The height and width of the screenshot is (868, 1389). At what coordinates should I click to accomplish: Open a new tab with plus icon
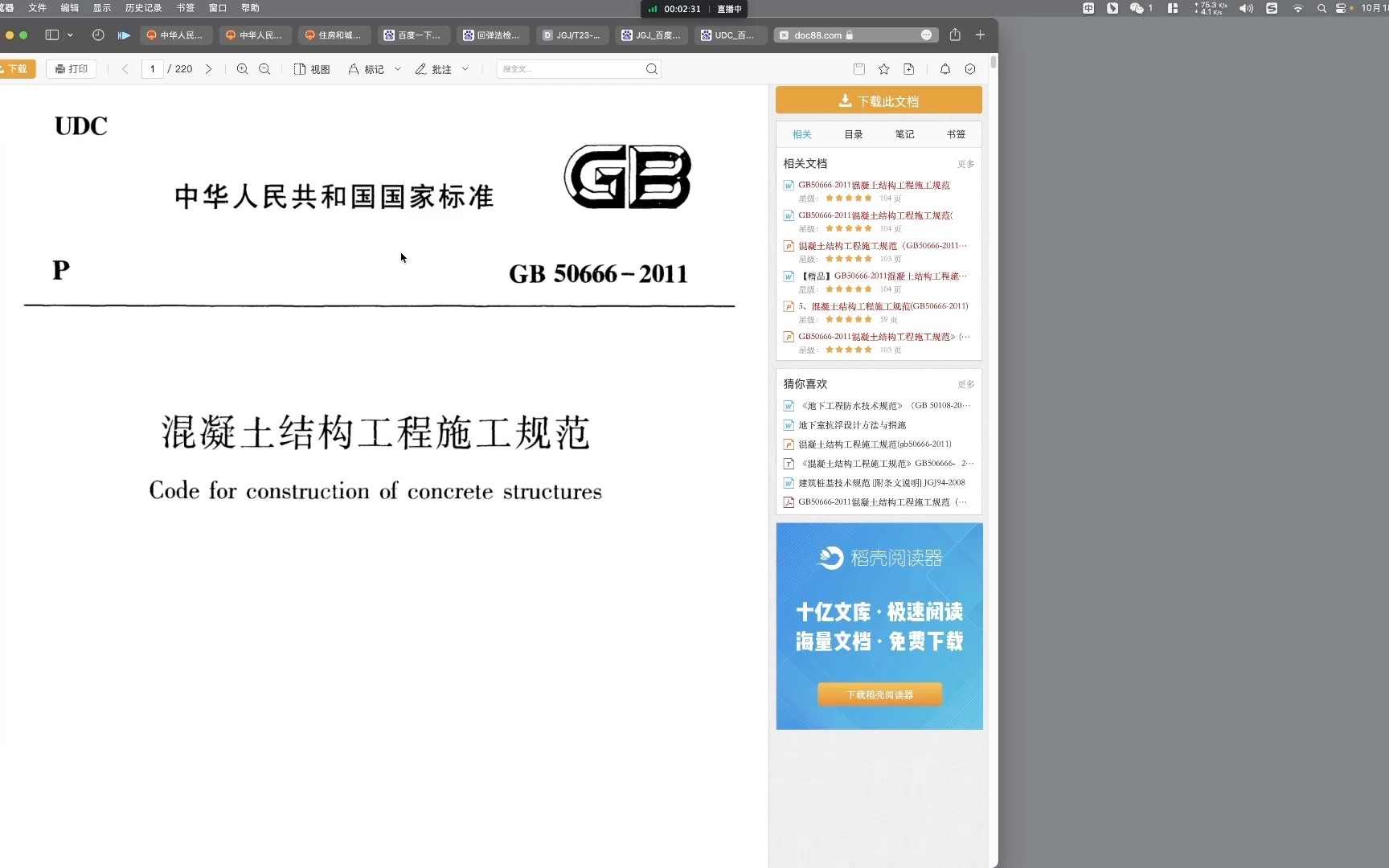(x=980, y=35)
